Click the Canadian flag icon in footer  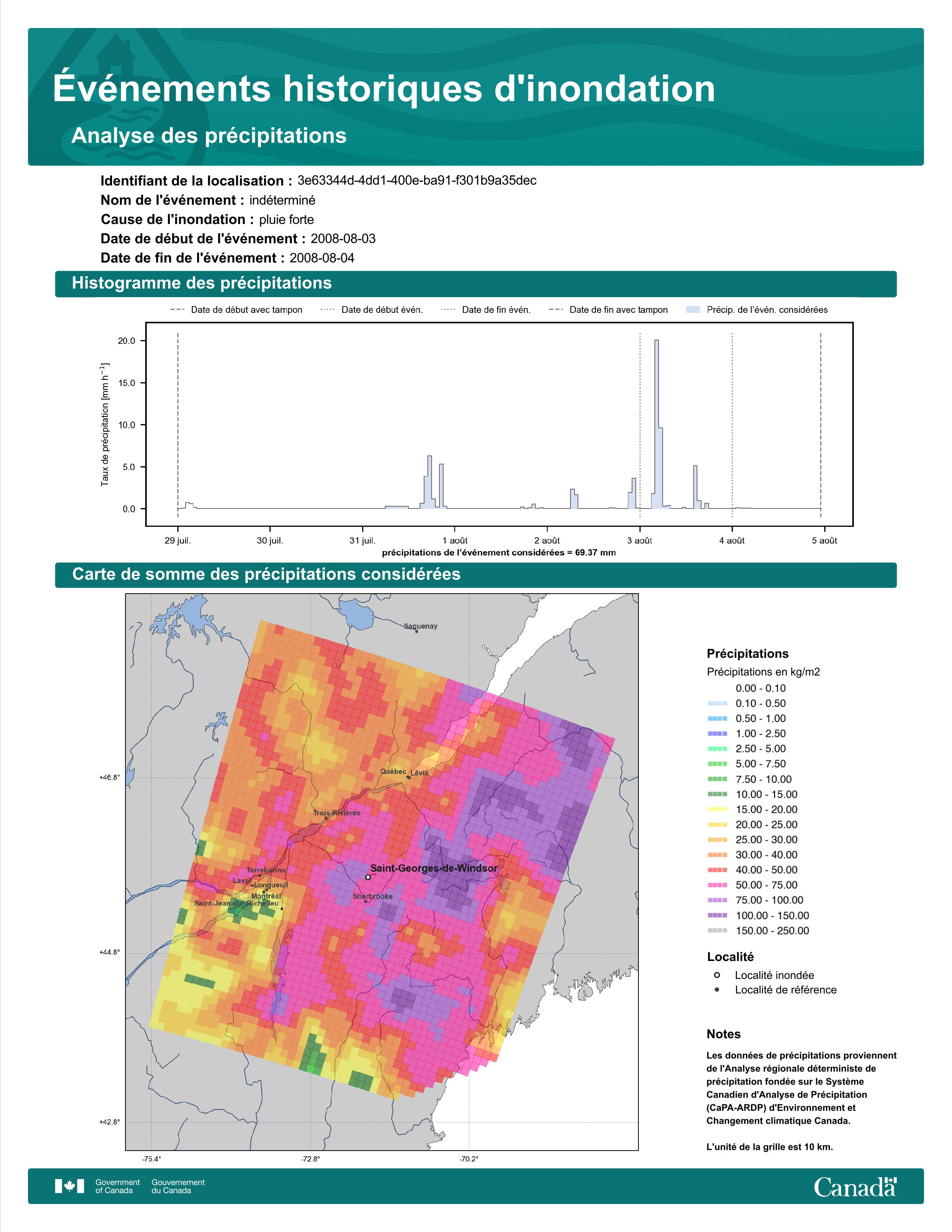pos(69,1186)
